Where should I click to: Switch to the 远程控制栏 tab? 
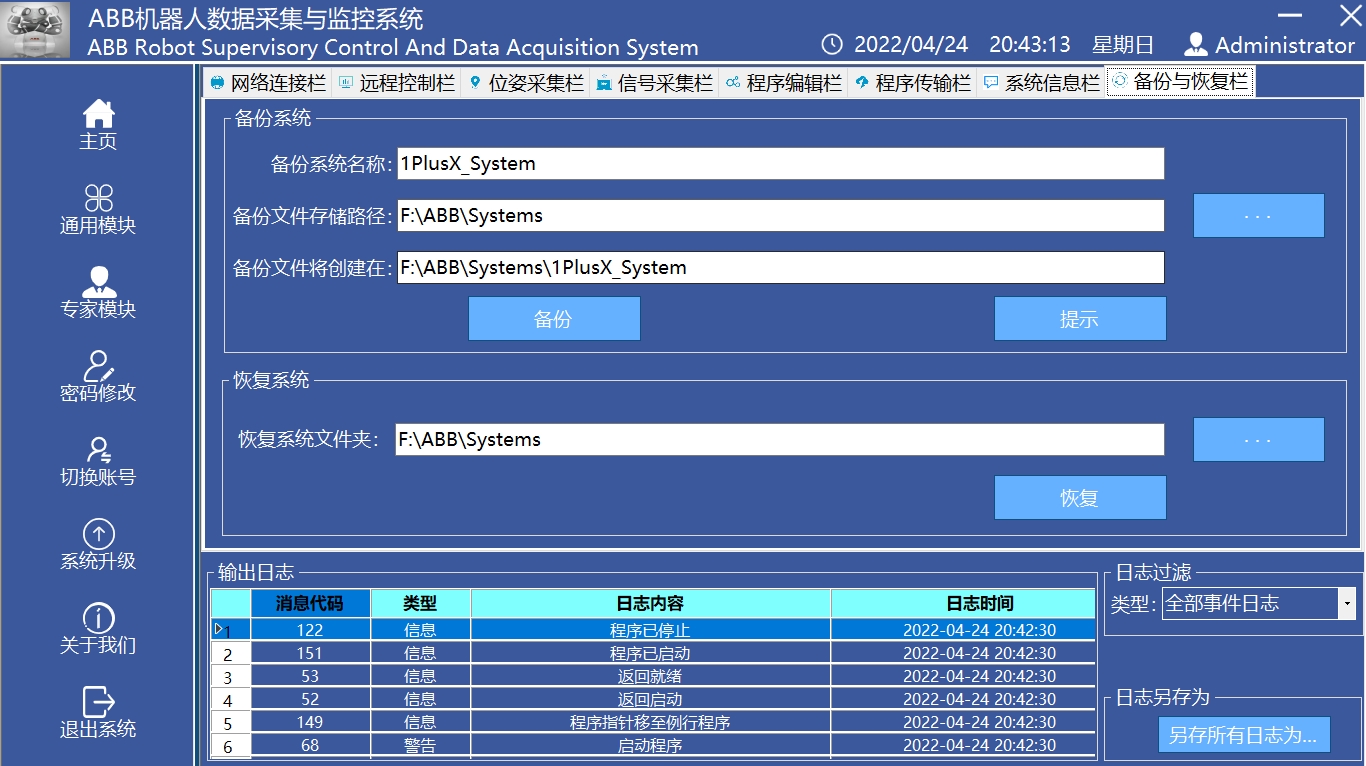pyautogui.click(x=396, y=83)
